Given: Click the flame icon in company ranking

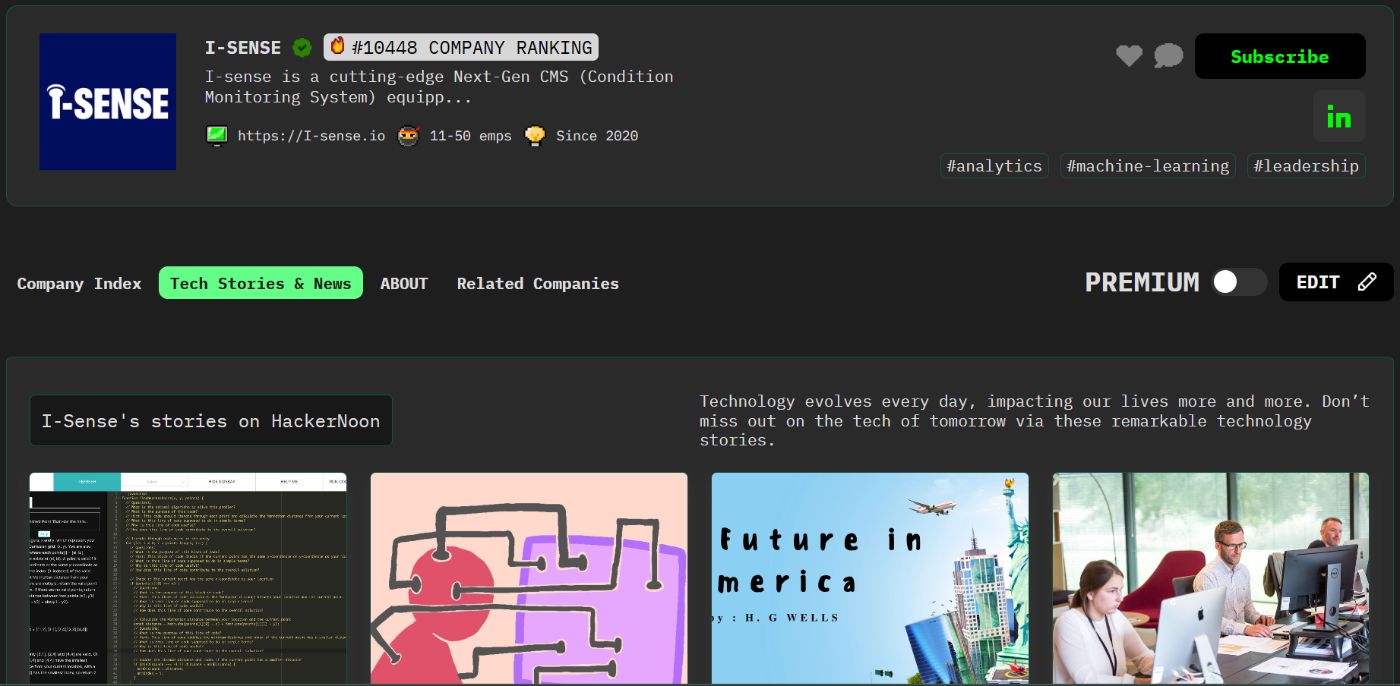Looking at the screenshot, I should click(338, 46).
